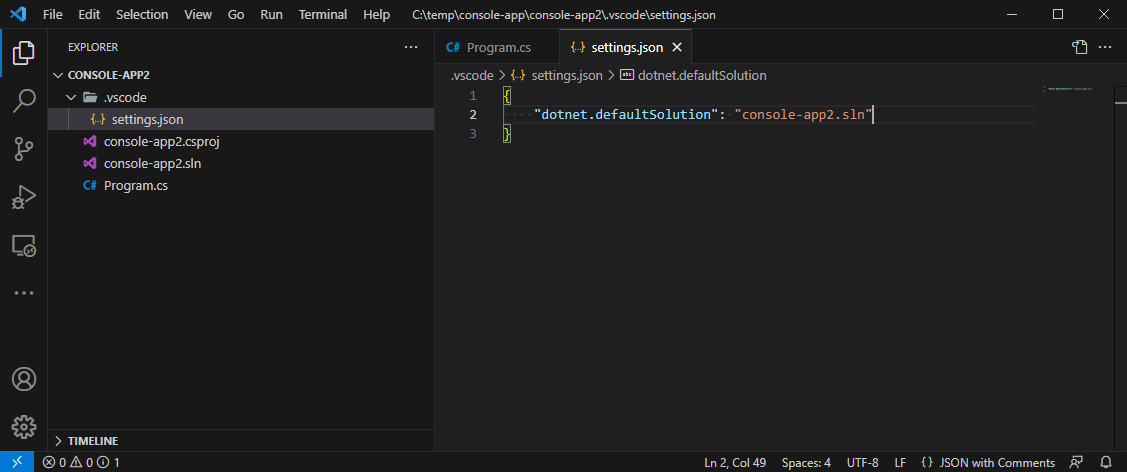
Task: Click the "console-app2.sln" value string
Action: point(803,114)
